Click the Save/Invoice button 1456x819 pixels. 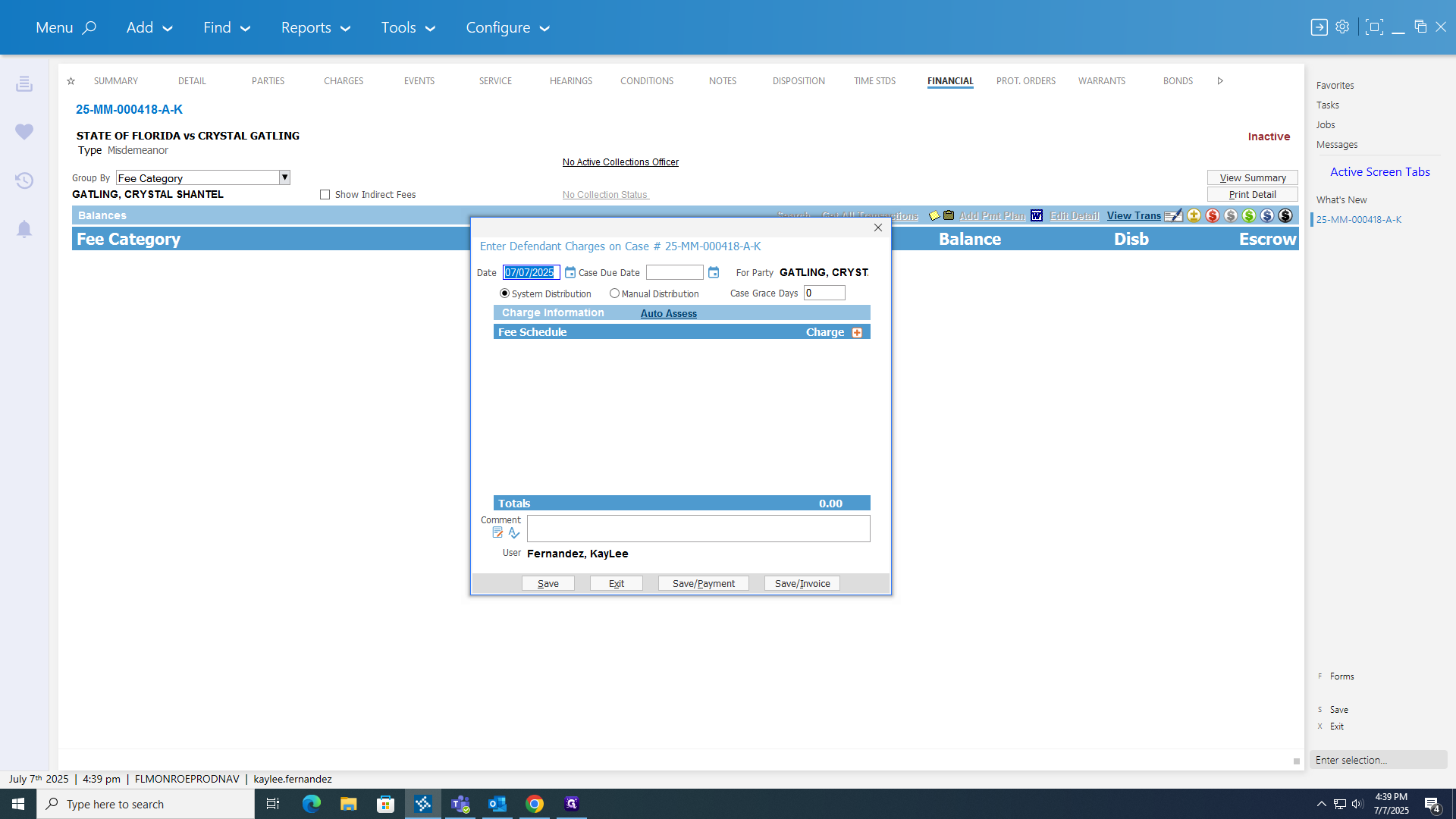click(x=802, y=583)
